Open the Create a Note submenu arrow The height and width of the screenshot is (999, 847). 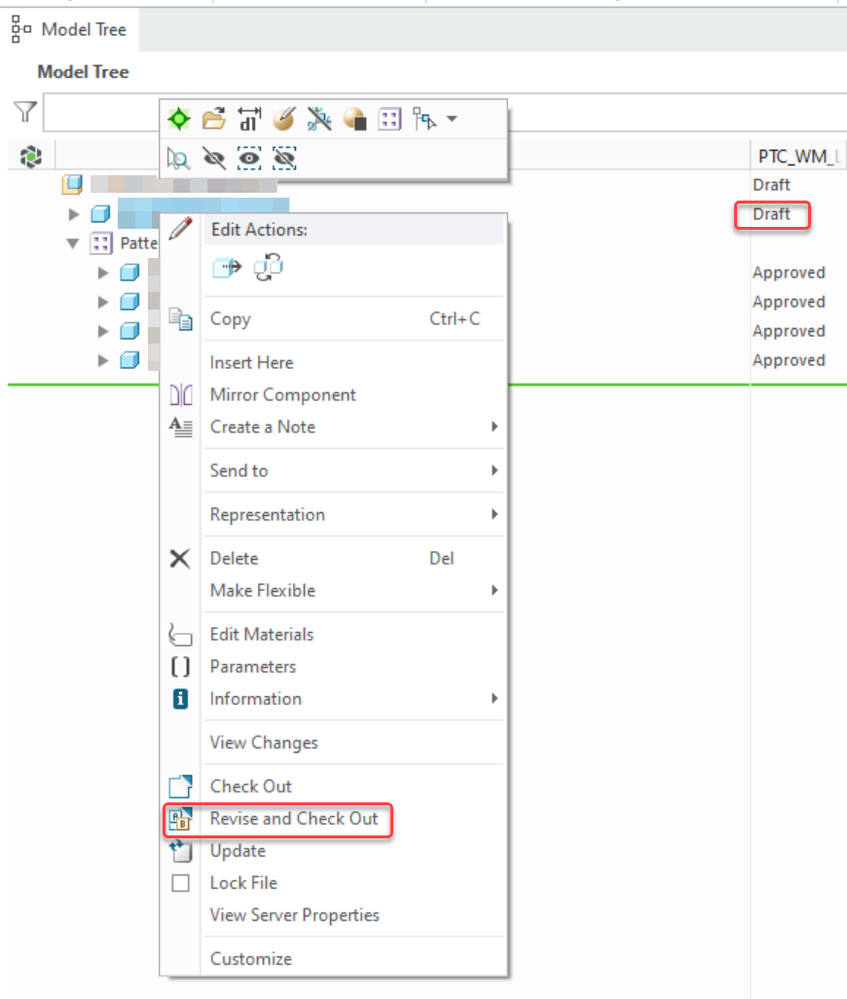pyautogui.click(x=495, y=427)
